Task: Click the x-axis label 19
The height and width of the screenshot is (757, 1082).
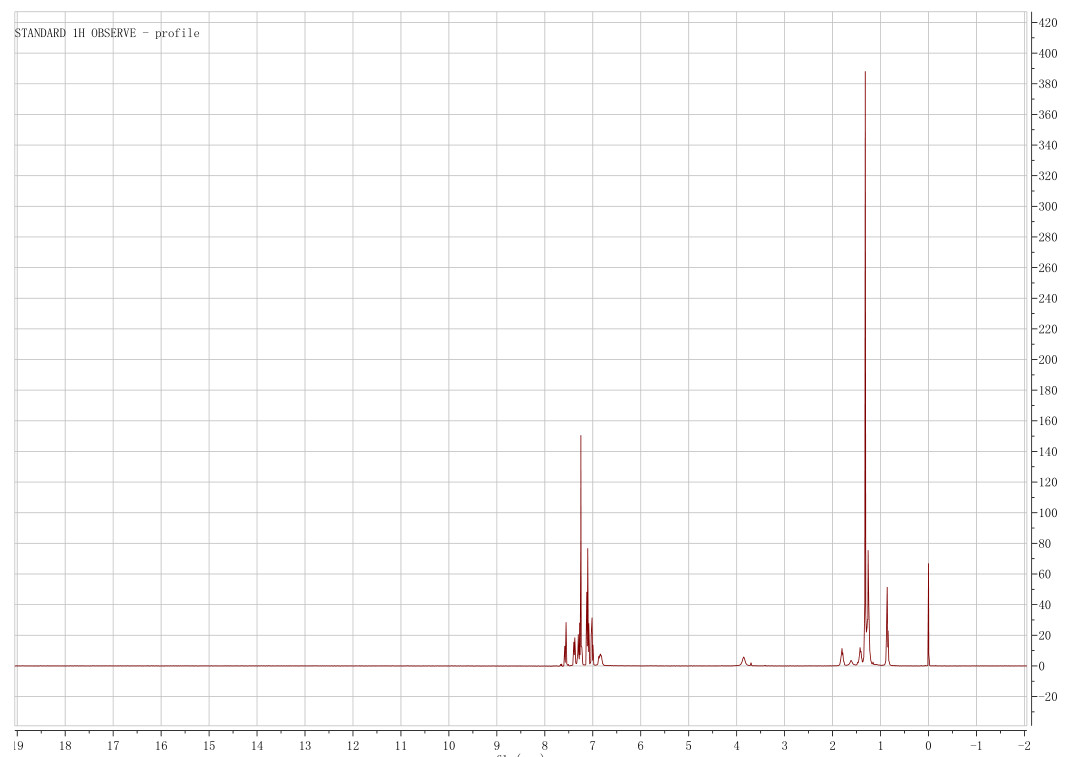Action: [x=18, y=745]
